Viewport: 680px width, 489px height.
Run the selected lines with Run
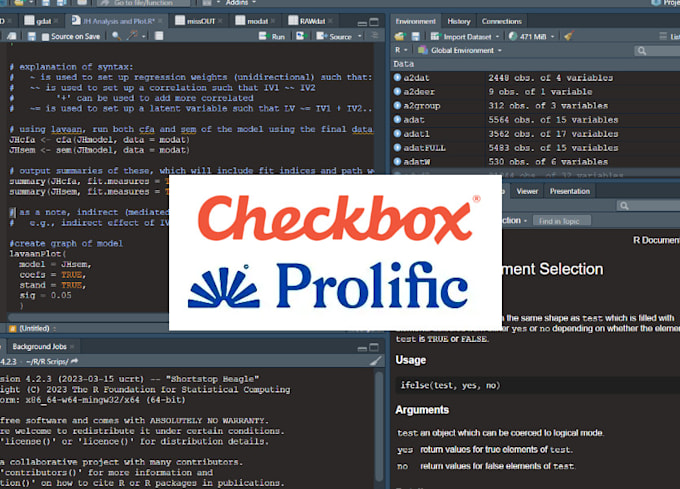tap(272, 36)
